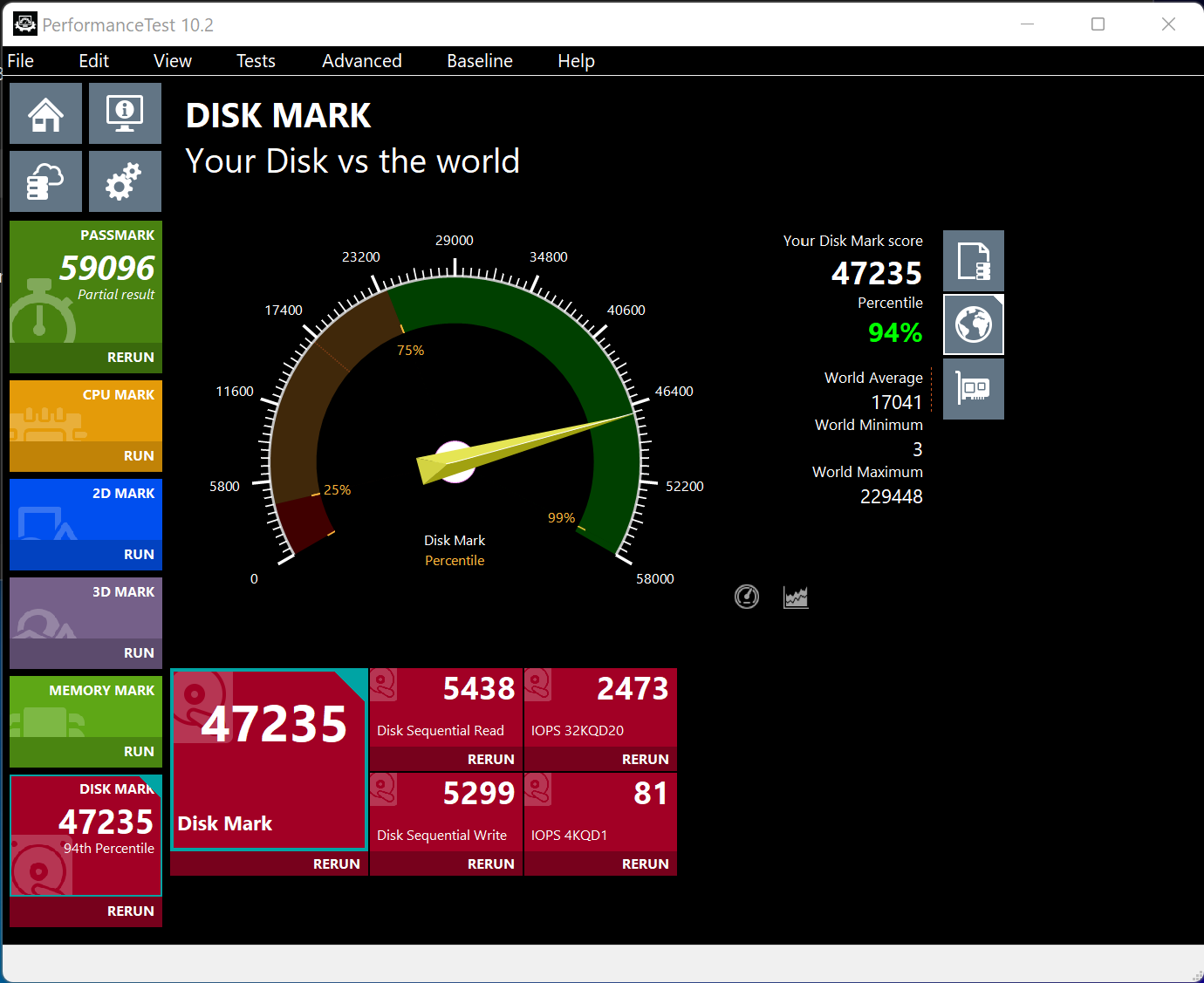Open the Baseline menu

click(x=479, y=61)
